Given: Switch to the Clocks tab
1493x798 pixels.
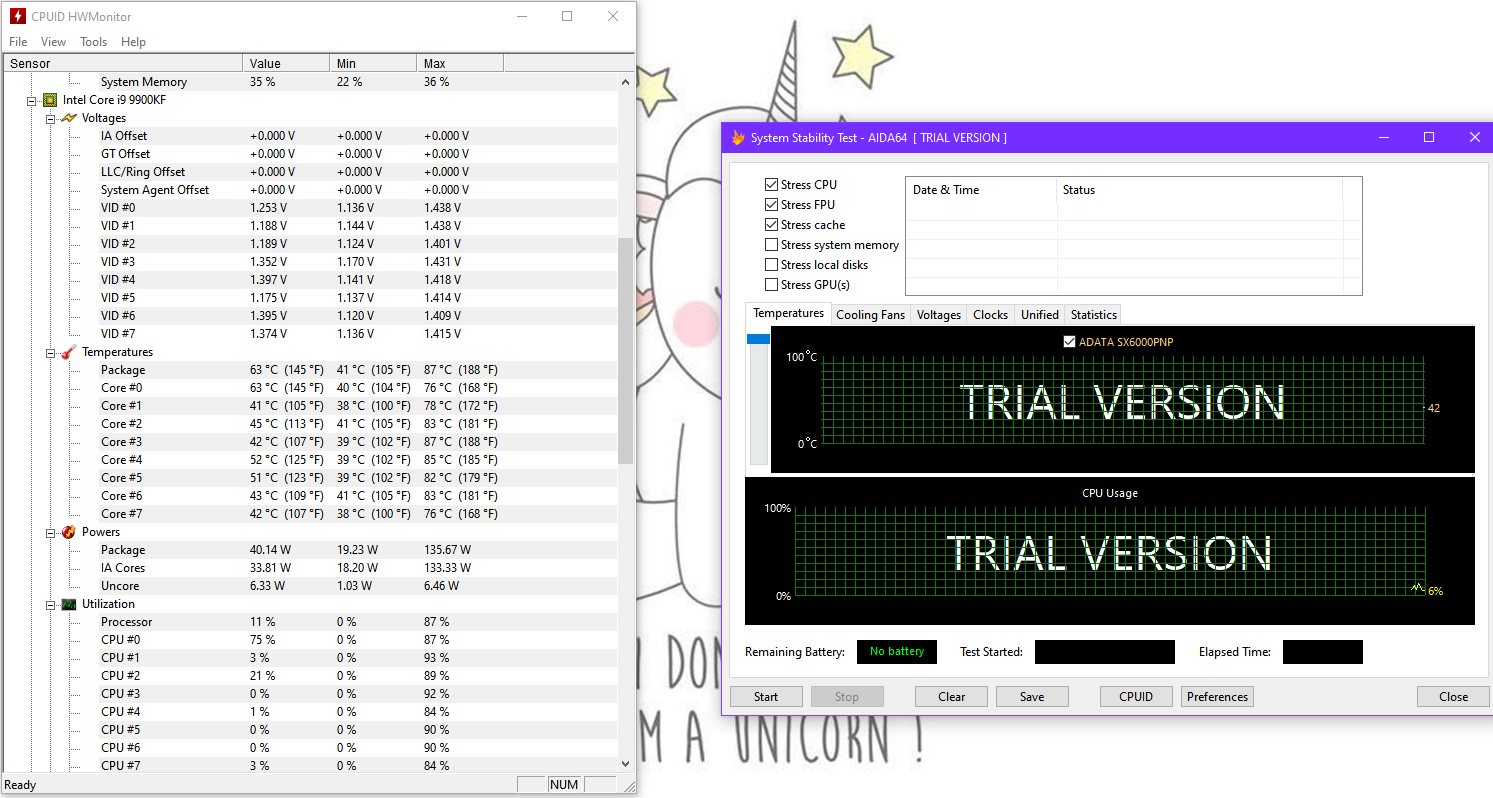Looking at the screenshot, I should [x=990, y=315].
